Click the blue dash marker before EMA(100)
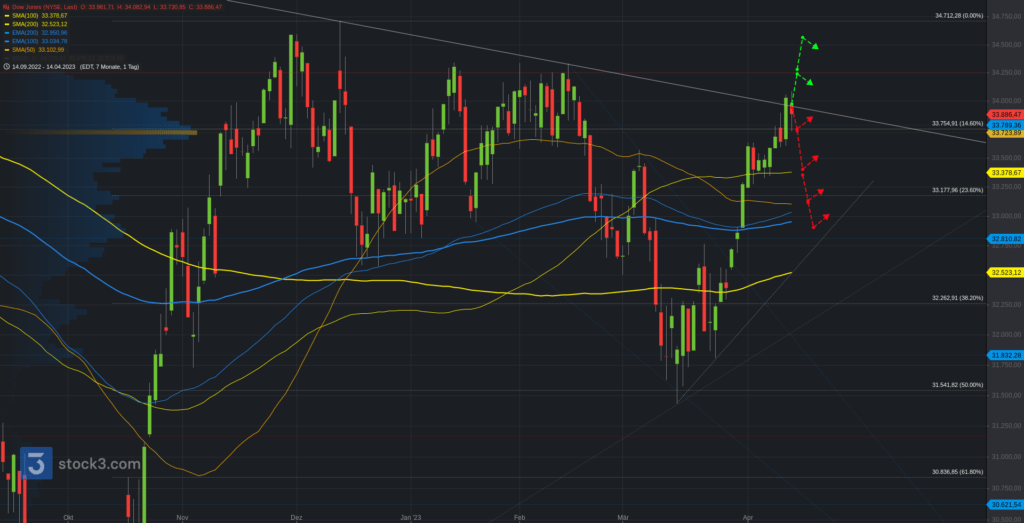This screenshot has width=1024, height=523. pos(6,41)
